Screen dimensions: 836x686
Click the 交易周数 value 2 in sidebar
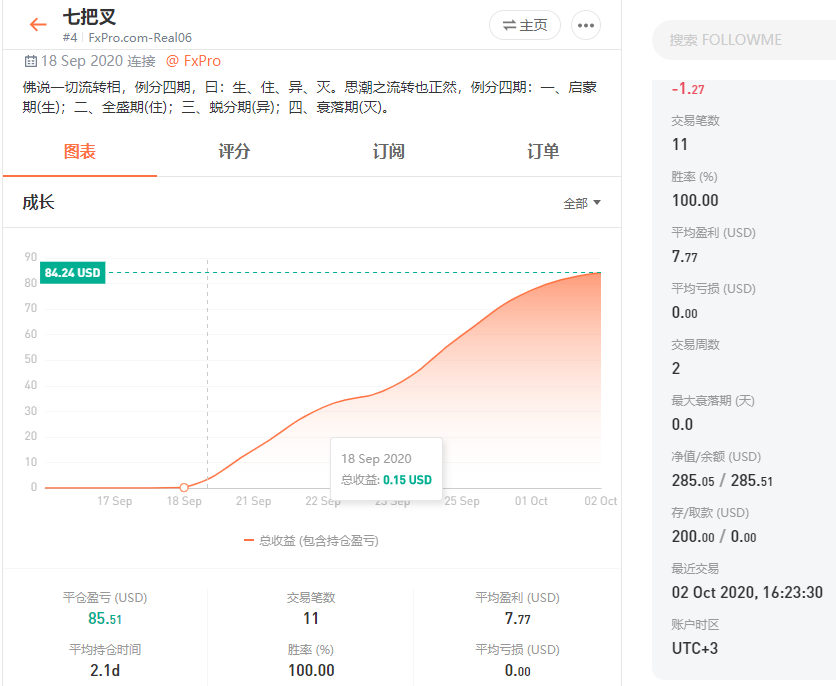pos(676,368)
